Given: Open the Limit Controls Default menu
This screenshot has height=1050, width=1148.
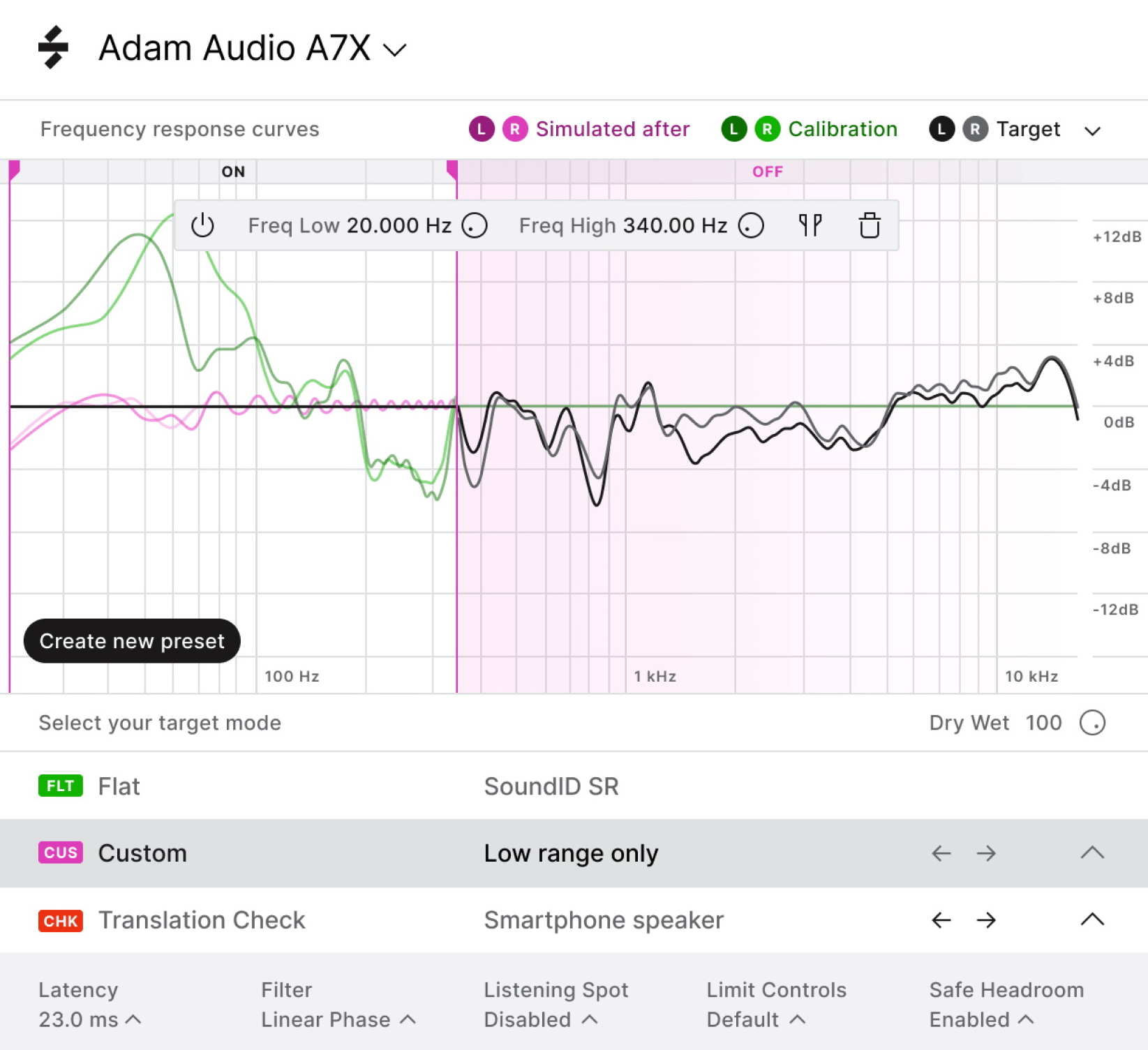Looking at the screenshot, I should click(756, 1019).
